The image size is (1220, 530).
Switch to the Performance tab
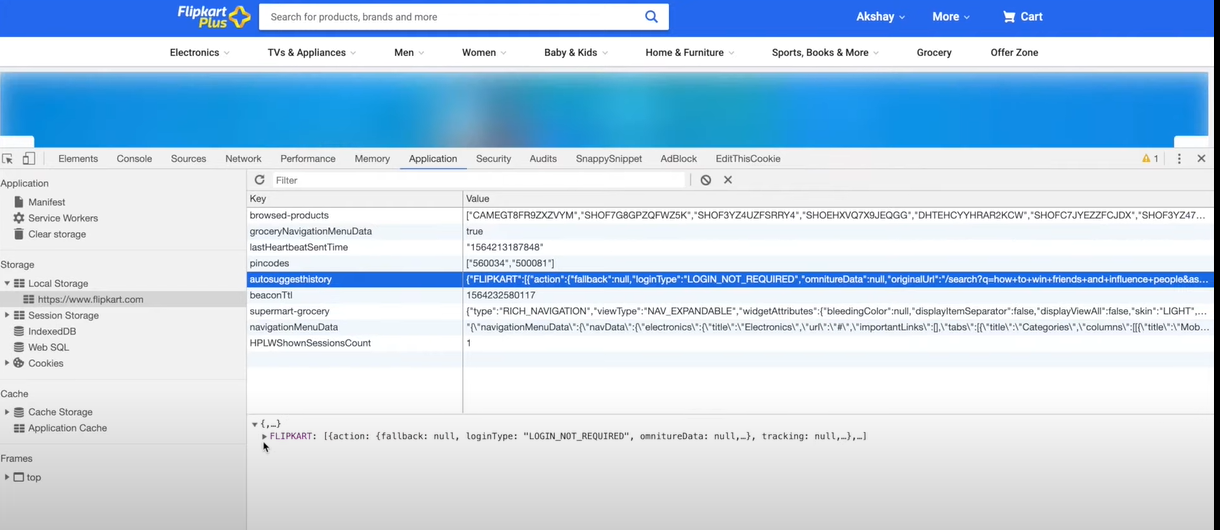[308, 158]
